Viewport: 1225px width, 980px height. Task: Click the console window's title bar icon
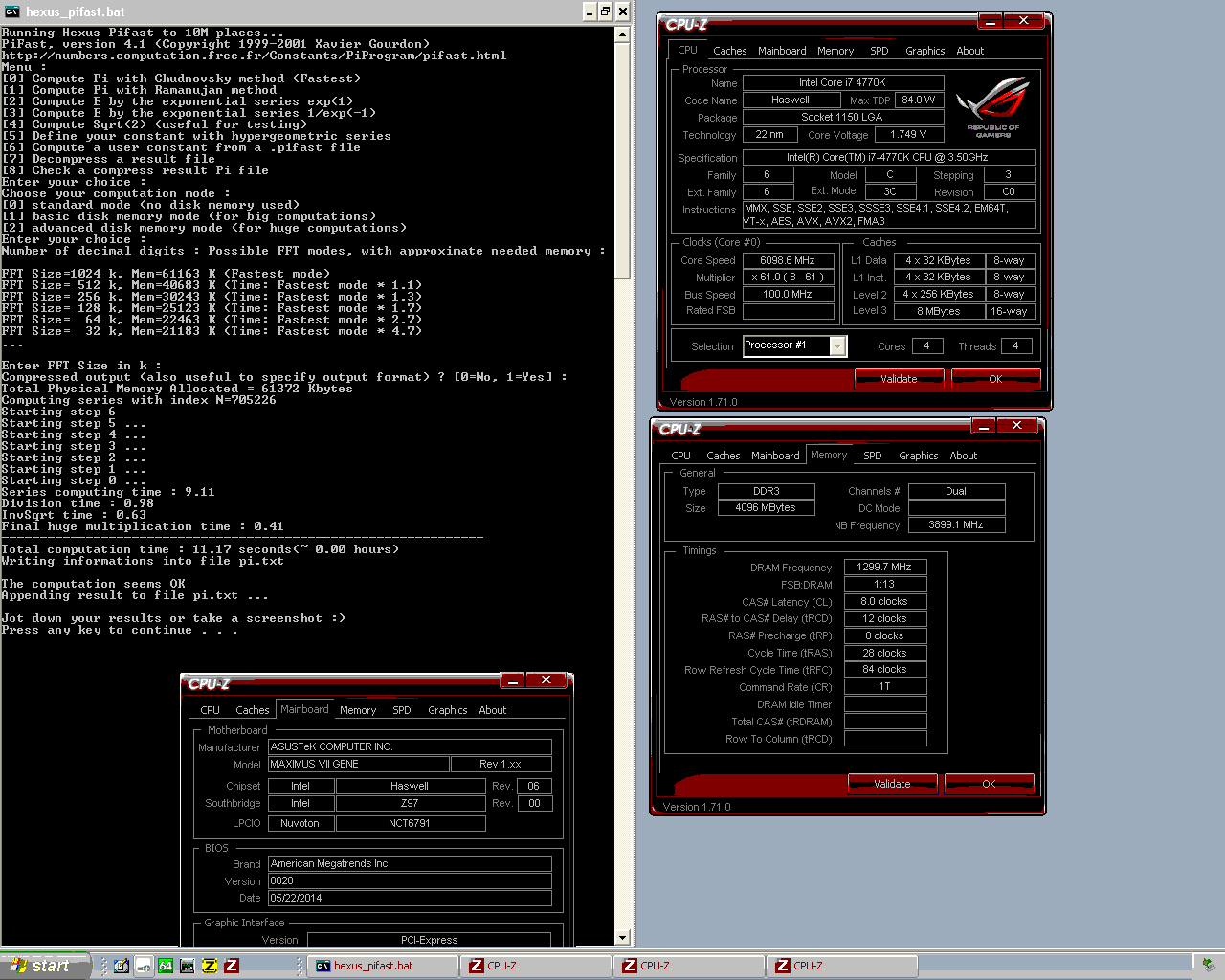pyautogui.click(x=11, y=11)
